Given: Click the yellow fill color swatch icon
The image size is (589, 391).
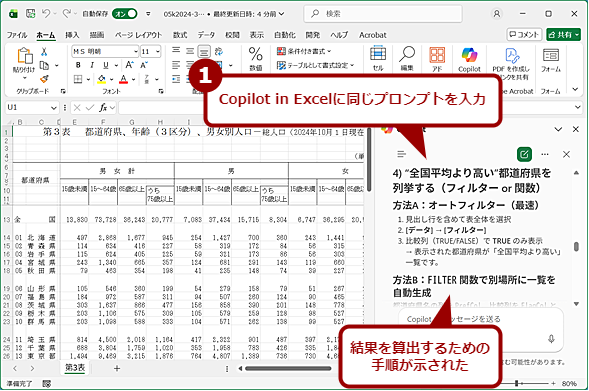Looking at the screenshot, I should click(x=101, y=79).
